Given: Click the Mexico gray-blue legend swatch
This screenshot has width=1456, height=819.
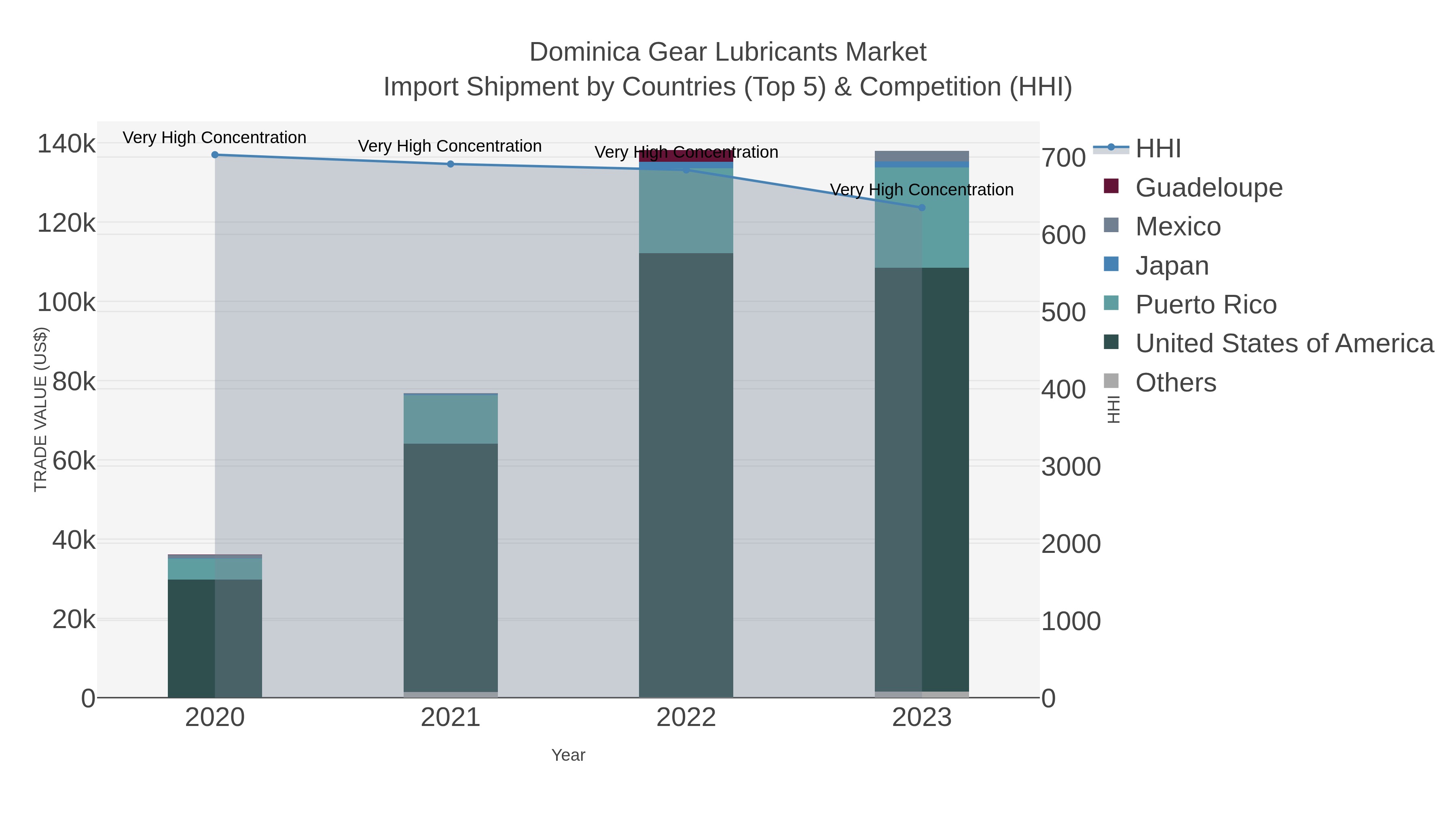Looking at the screenshot, I should tap(1111, 225).
